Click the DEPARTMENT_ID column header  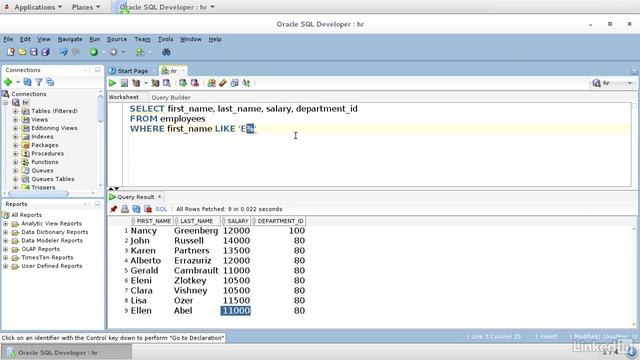[x=279, y=221]
